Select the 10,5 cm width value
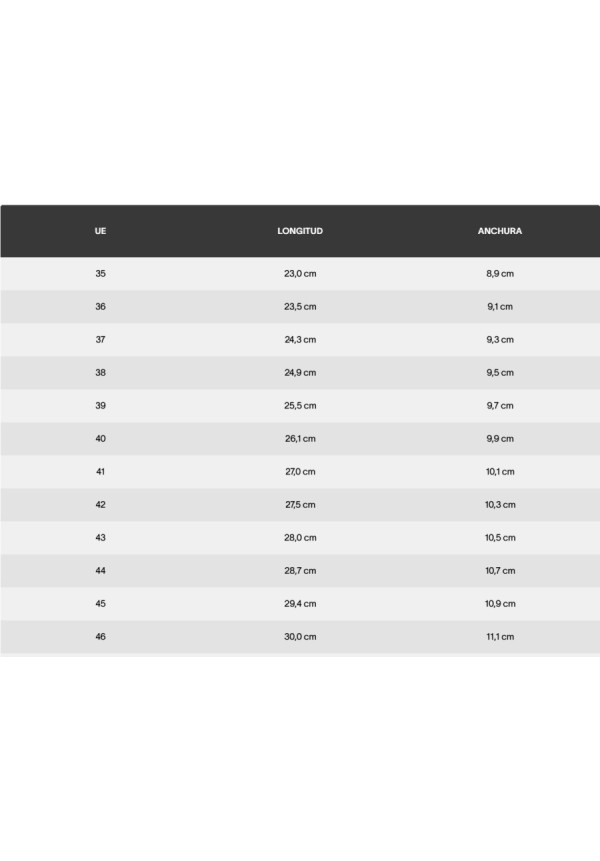Image resolution: width=600 pixels, height=861 pixels. point(500,537)
